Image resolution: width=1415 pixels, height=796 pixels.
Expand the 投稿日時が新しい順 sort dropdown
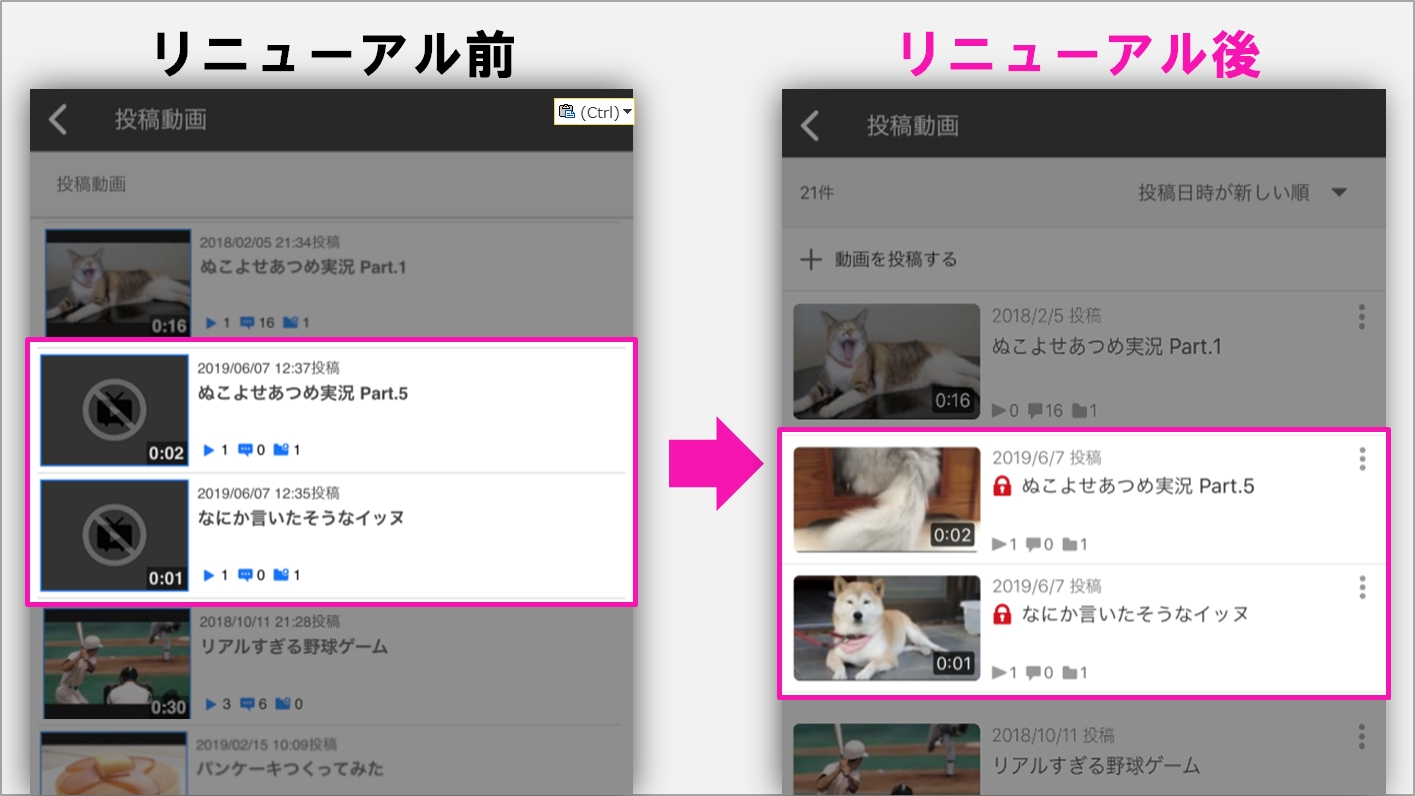pos(1340,193)
